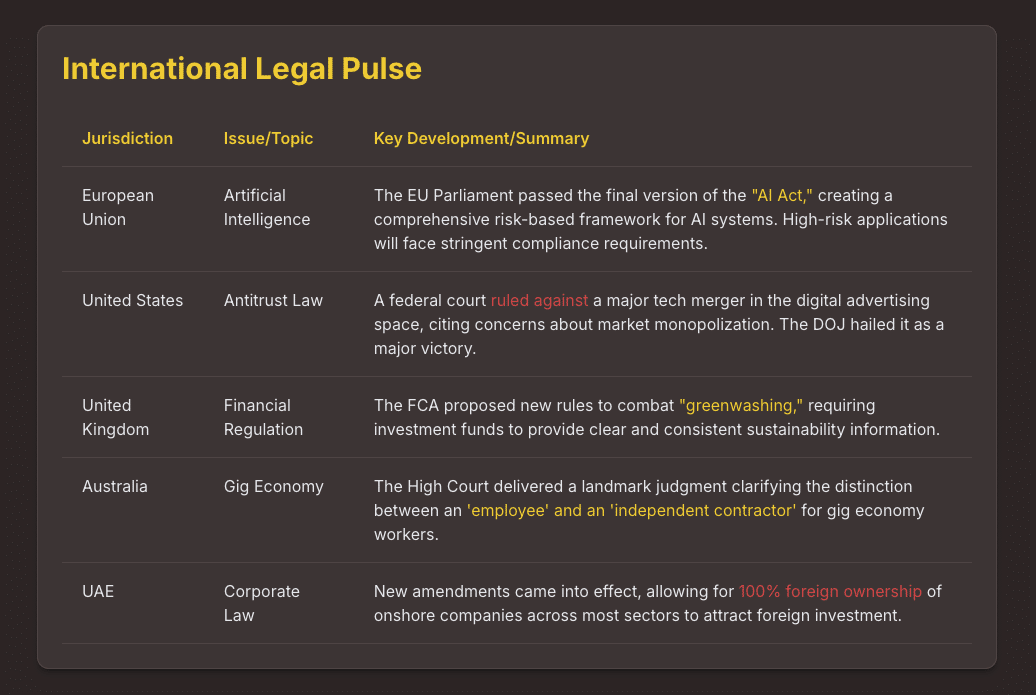Click the Key Development/Summary column header
The width and height of the screenshot is (1036, 695).
click(481, 138)
